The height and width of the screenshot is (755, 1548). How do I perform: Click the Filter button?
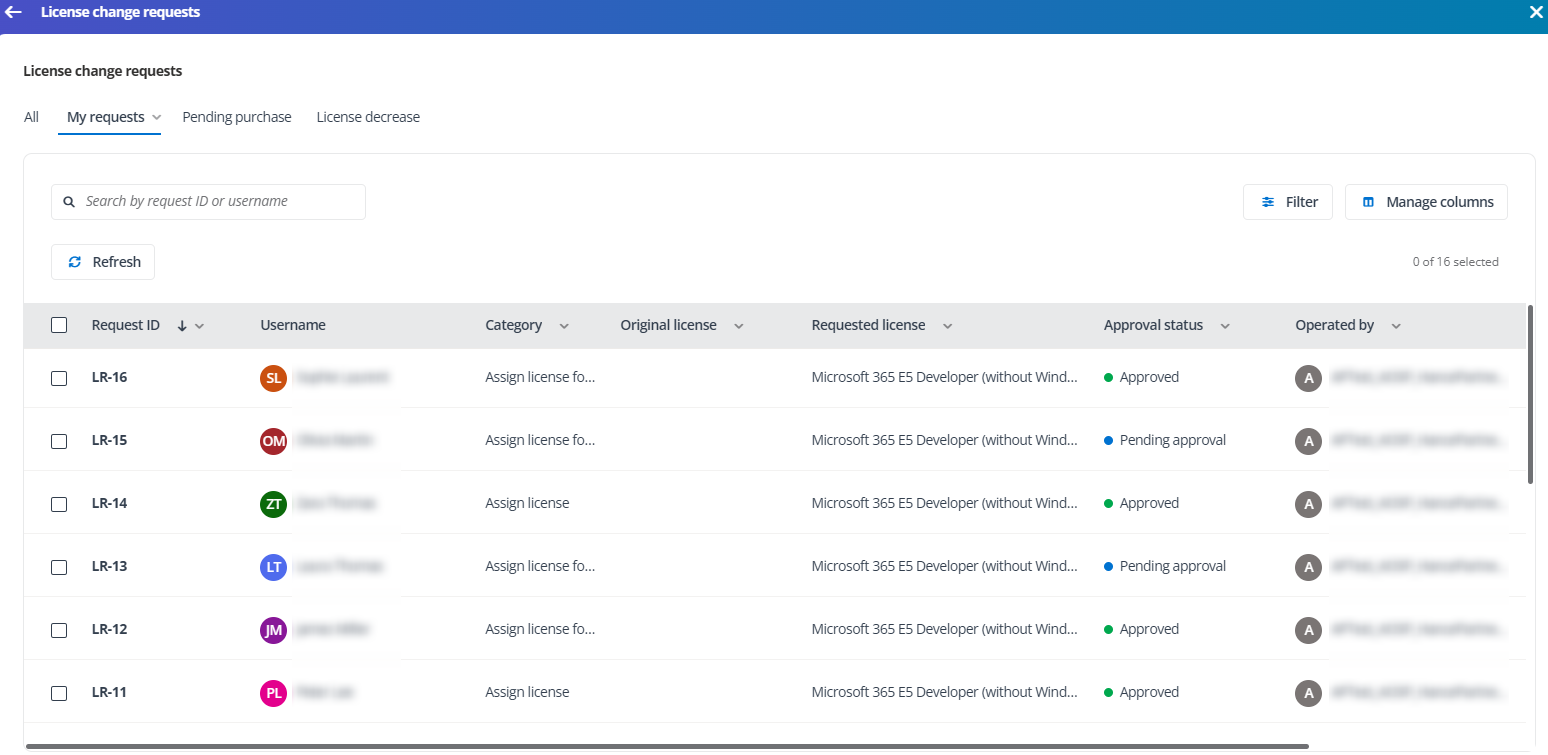tap(1288, 202)
